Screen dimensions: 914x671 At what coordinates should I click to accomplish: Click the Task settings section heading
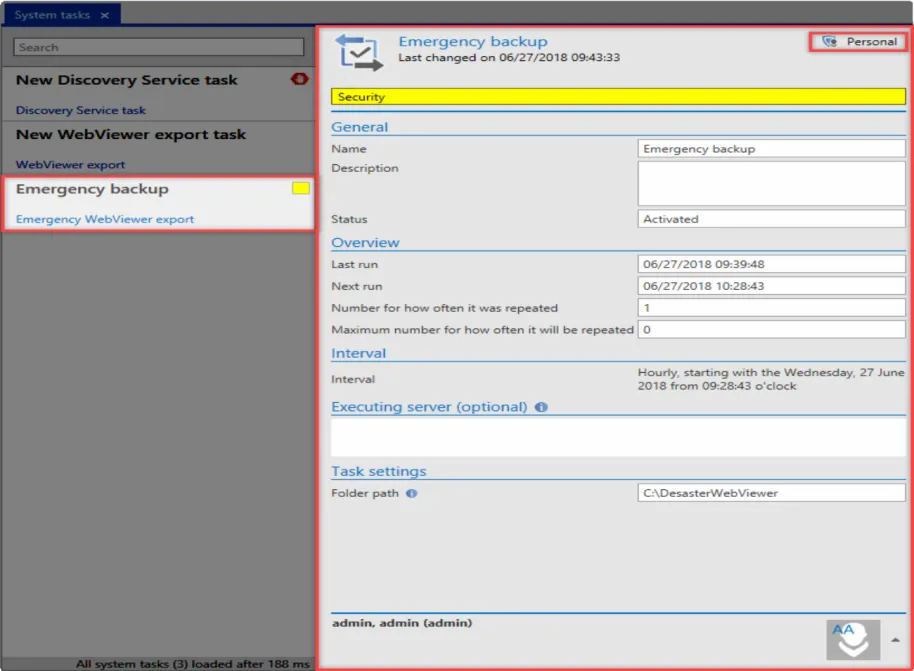pos(379,471)
